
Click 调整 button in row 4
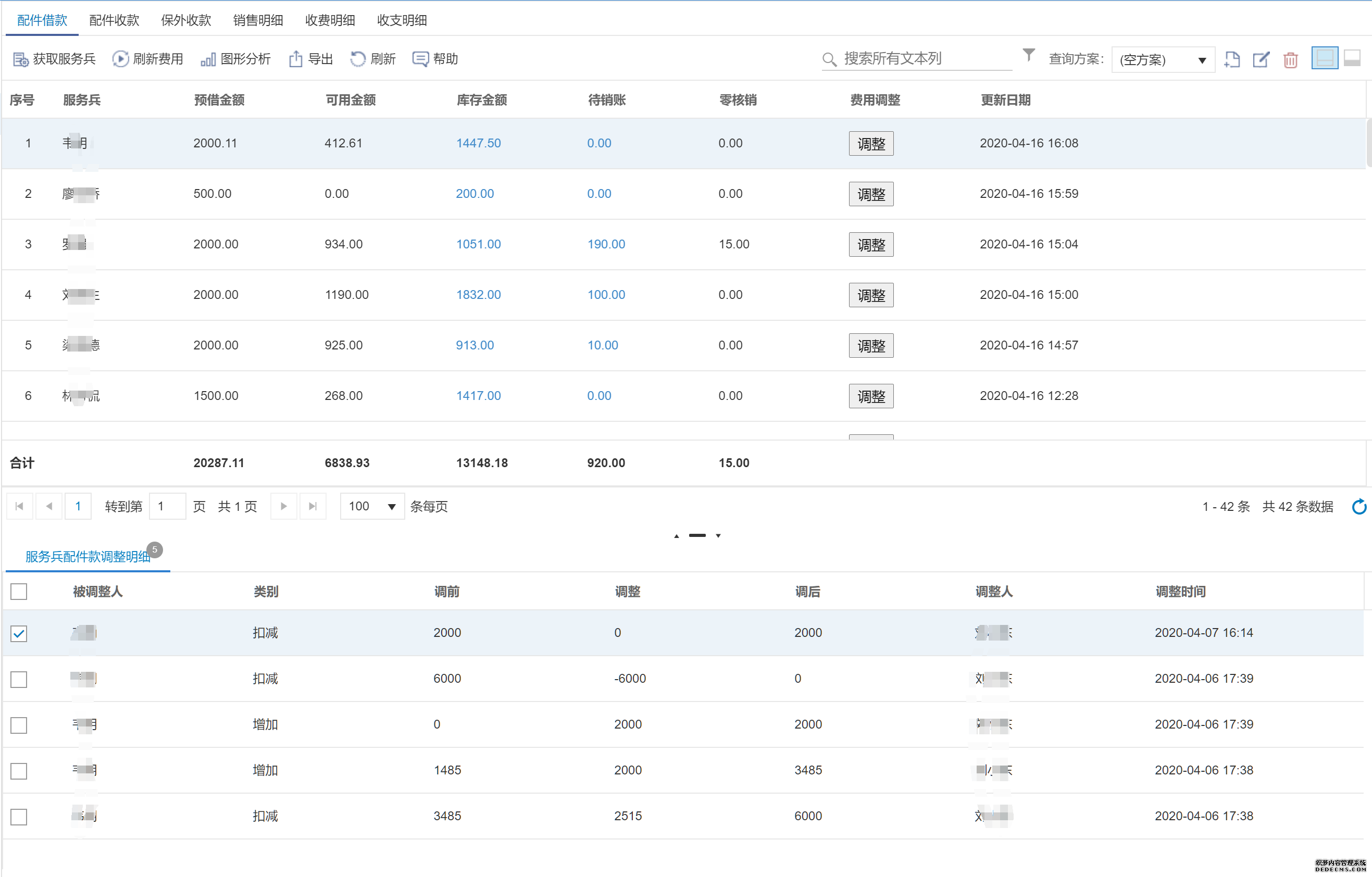(x=871, y=295)
